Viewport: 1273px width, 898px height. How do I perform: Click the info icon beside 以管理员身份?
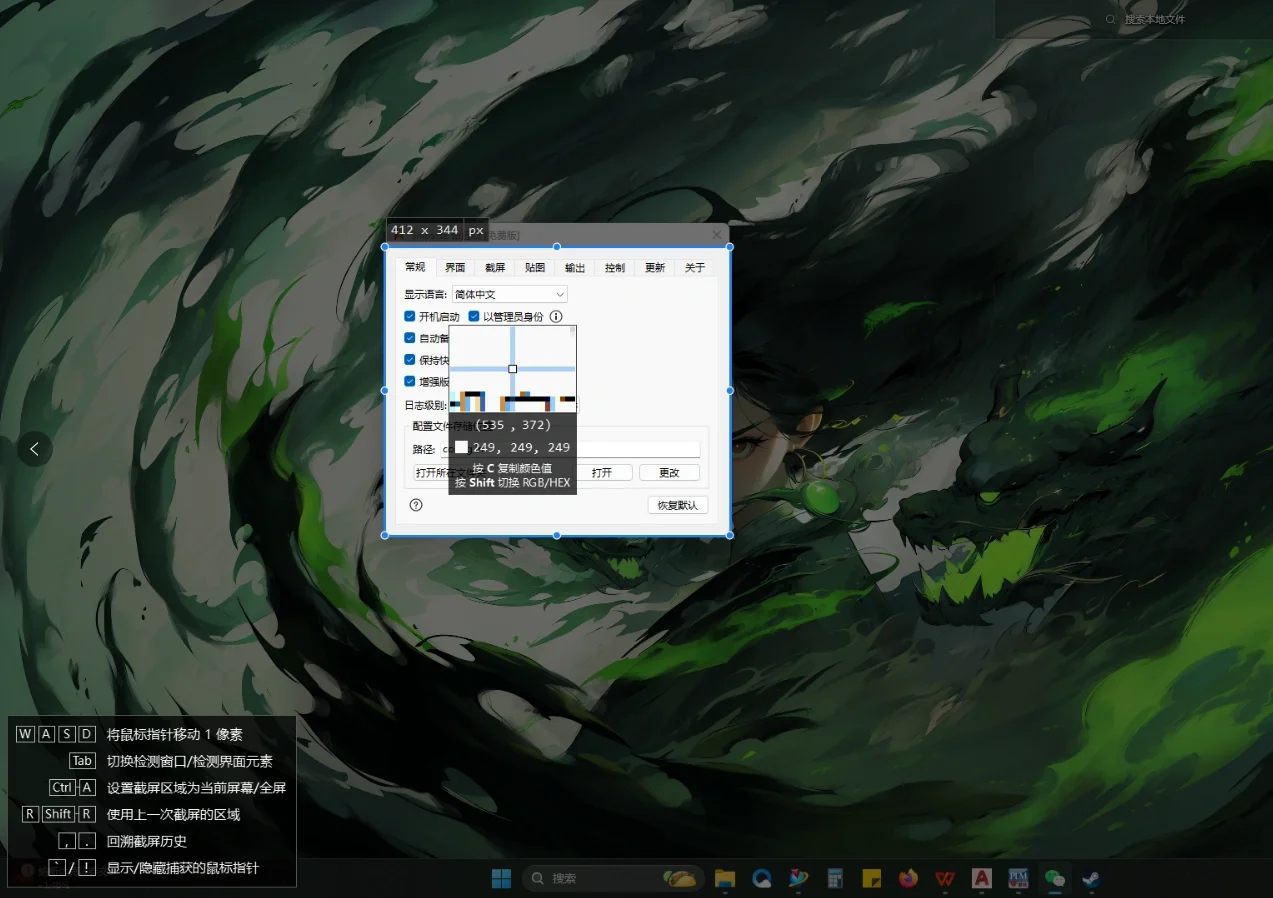tap(556, 316)
